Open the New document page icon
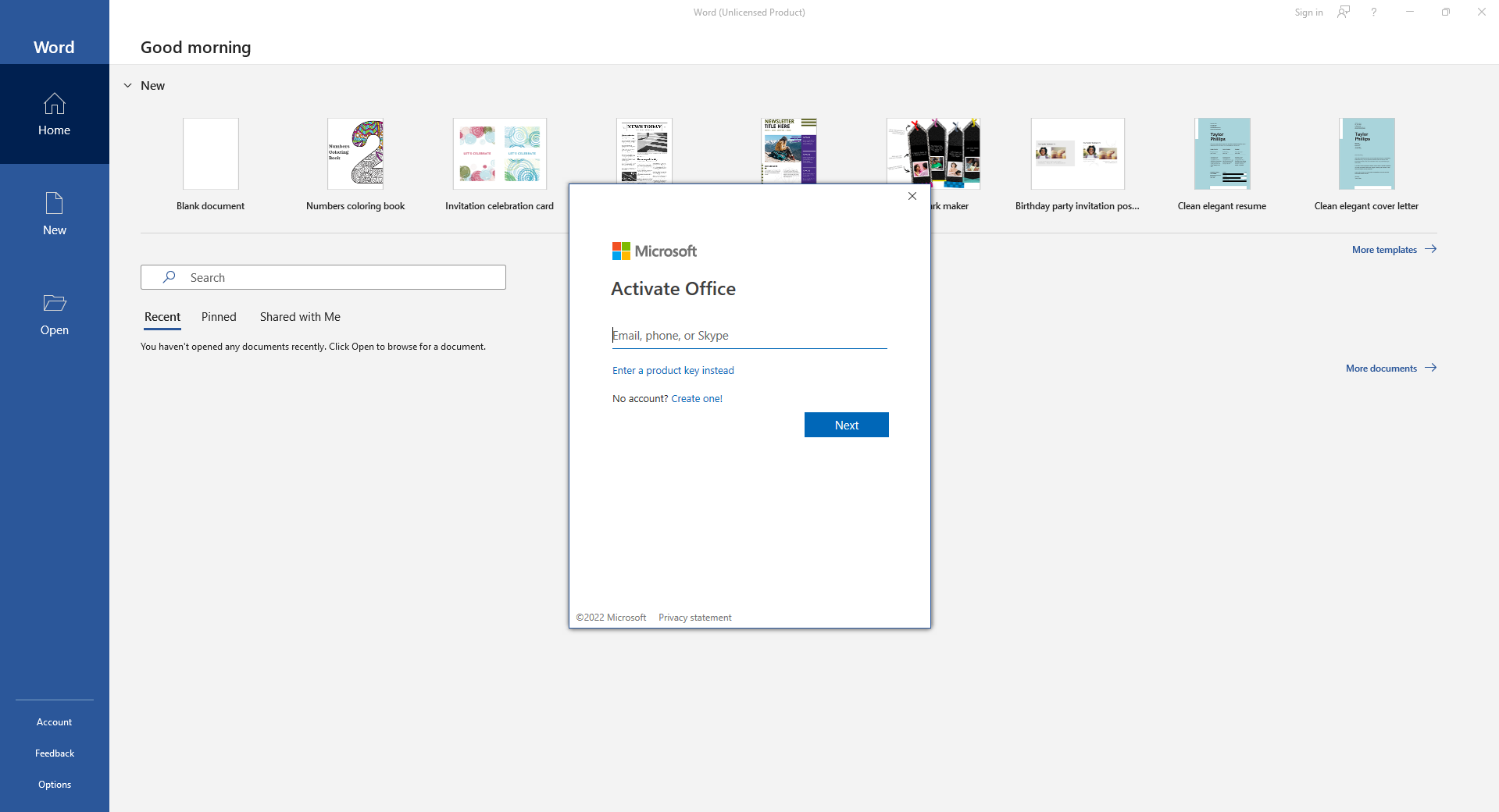Screen dimensions: 1499x812 54,204
